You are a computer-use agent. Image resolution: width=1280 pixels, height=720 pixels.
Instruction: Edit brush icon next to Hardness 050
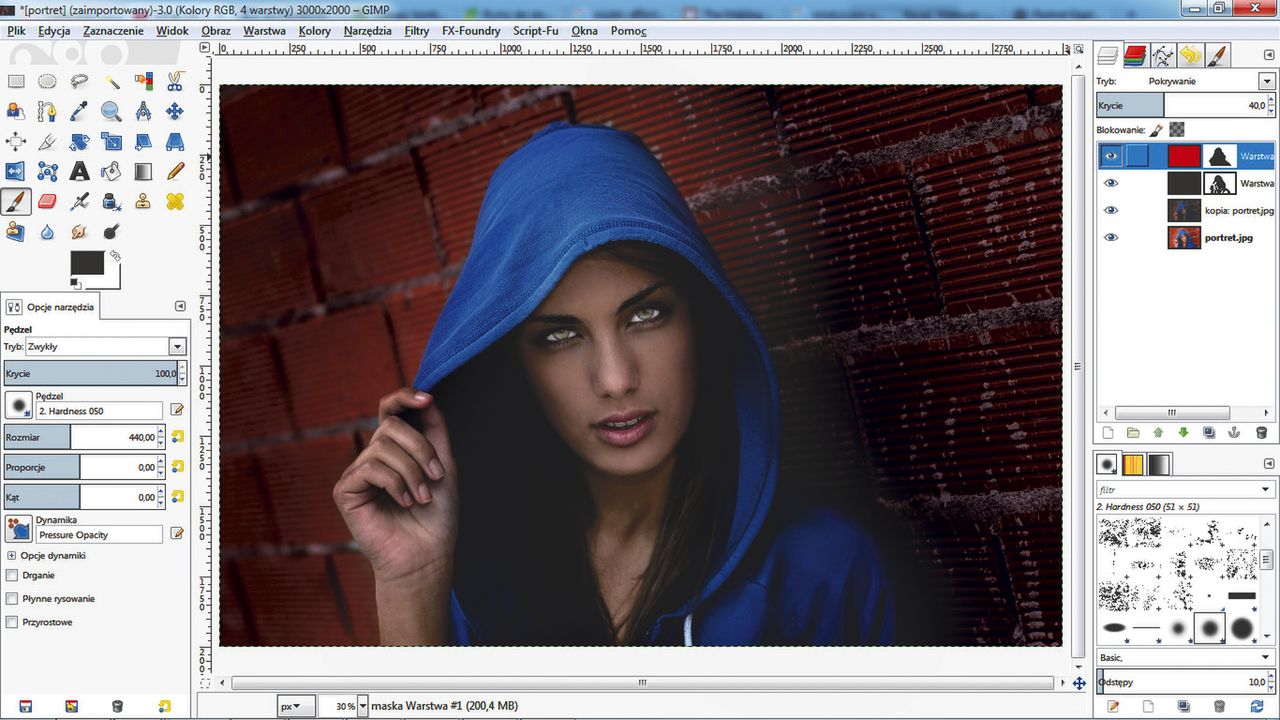point(177,410)
